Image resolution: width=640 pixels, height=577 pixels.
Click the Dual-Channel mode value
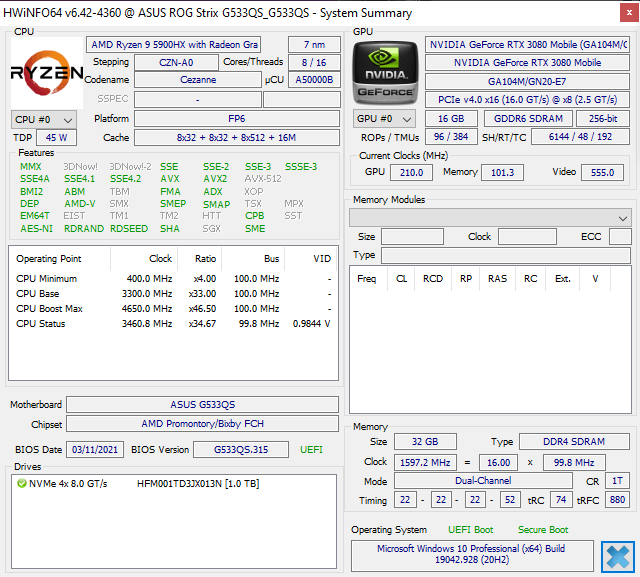(483, 481)
